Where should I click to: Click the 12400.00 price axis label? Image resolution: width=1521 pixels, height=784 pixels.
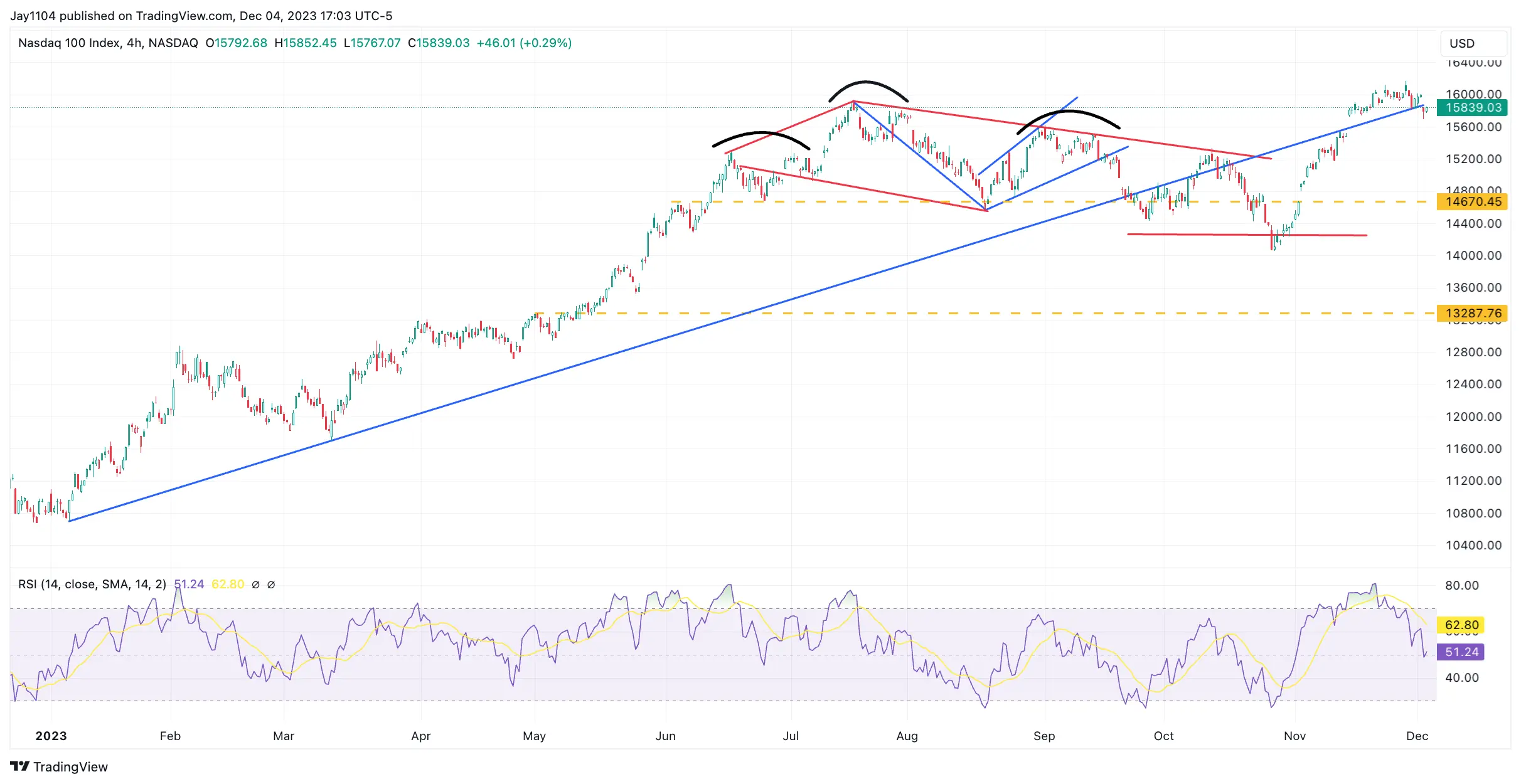(1473, 384)
